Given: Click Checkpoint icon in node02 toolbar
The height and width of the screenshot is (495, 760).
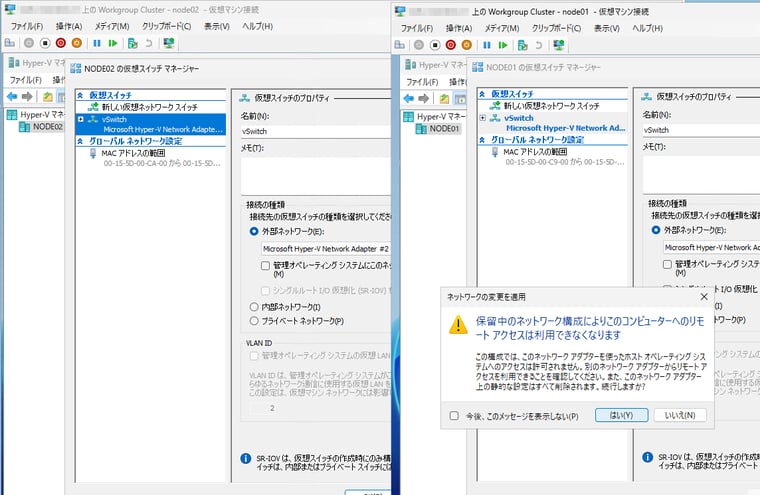Looking at the screenshot, I should pyautogui.click(x=132, y=43).
